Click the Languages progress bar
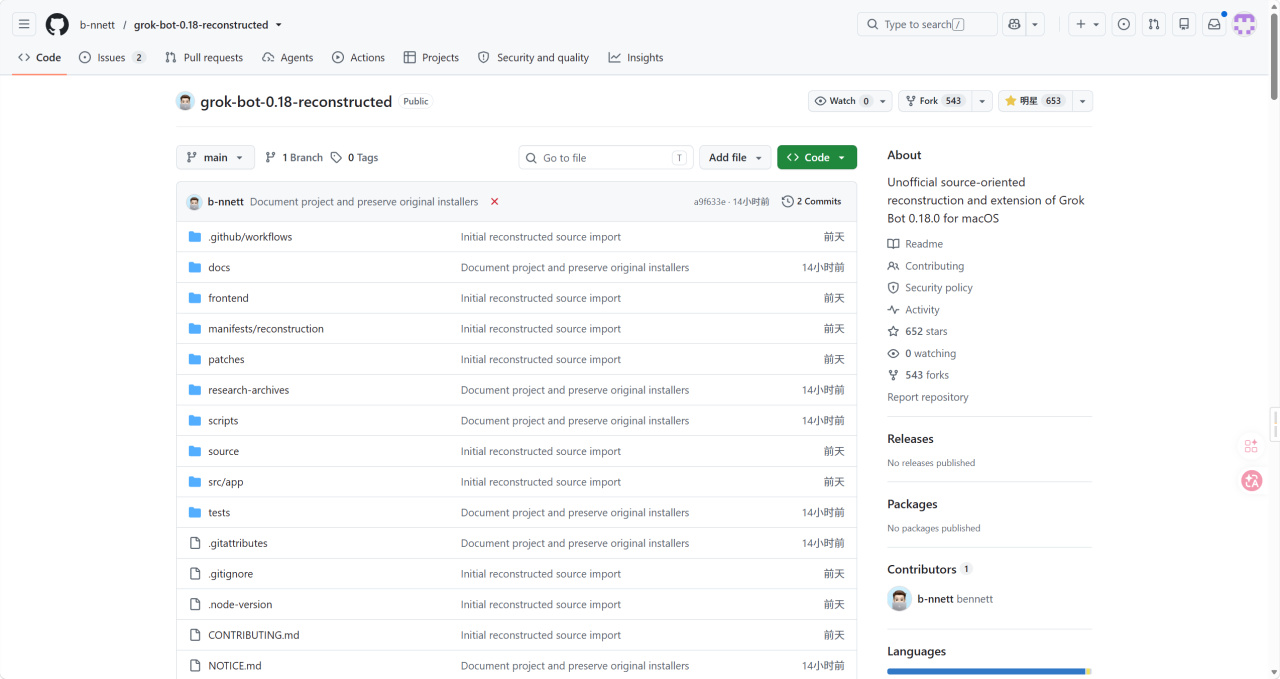The height and width of the screenshot is (679, 1280). tap(989, 671)
